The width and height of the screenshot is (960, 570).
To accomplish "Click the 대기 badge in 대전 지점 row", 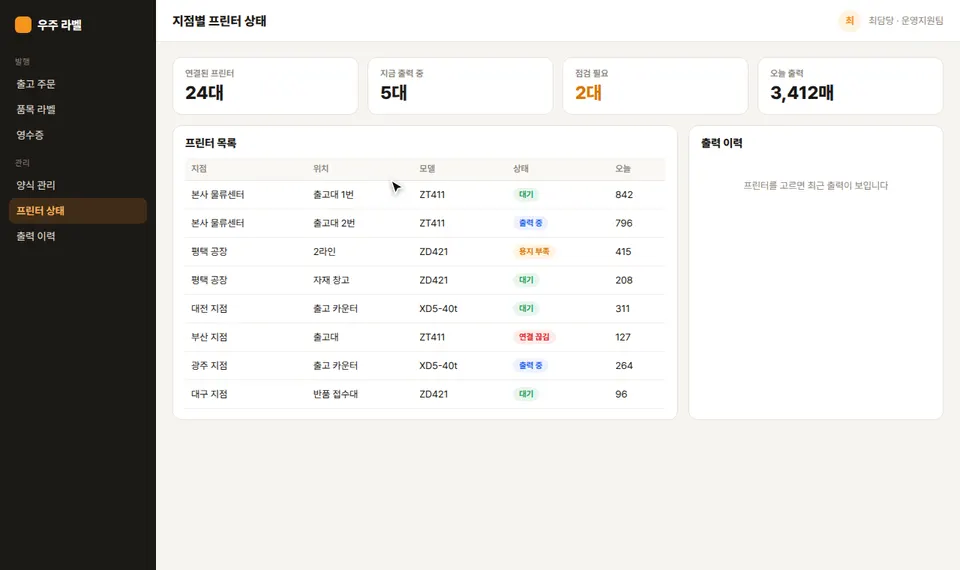I will pos(527,309).
